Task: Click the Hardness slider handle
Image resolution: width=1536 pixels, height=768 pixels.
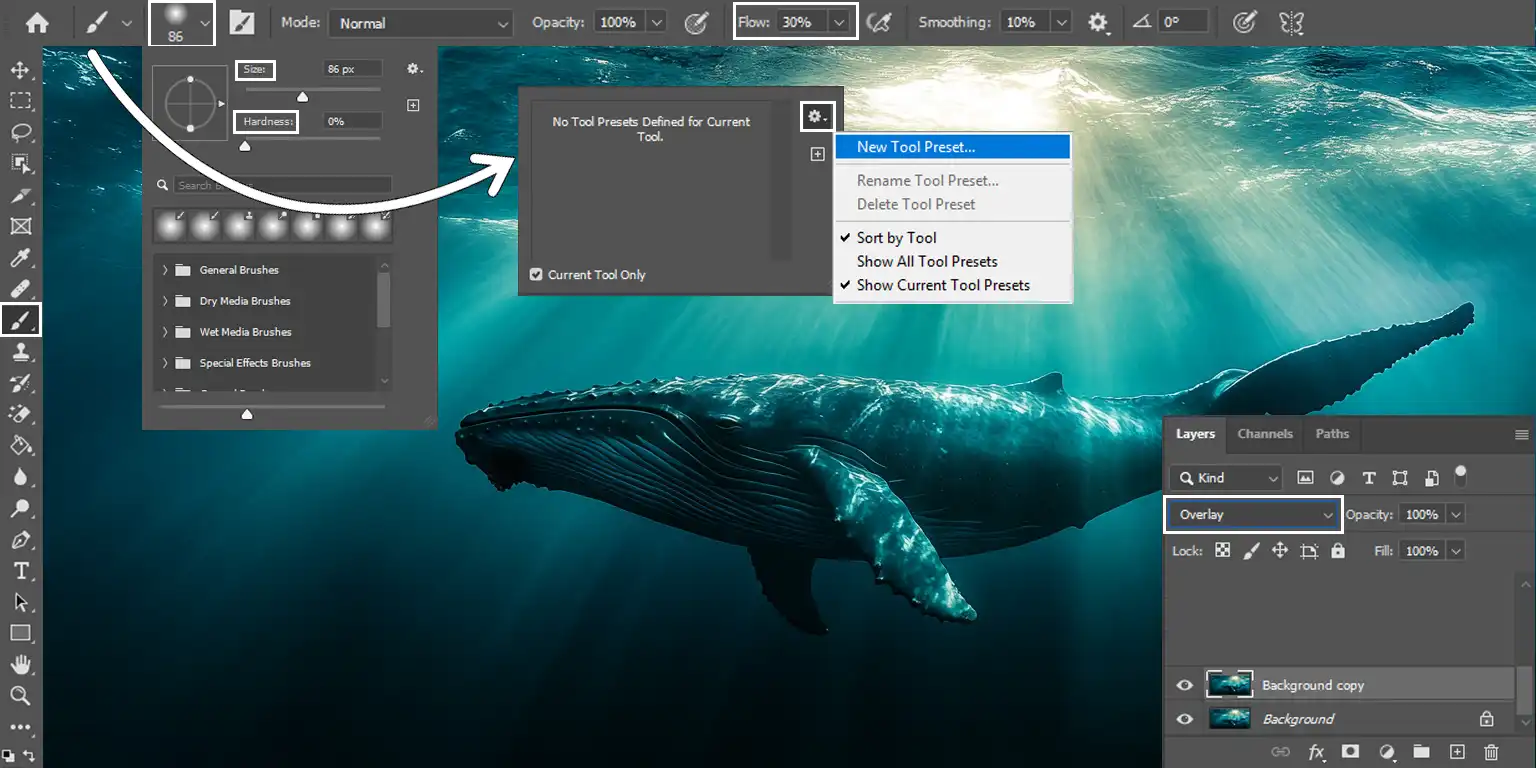Action: [245, 145]
